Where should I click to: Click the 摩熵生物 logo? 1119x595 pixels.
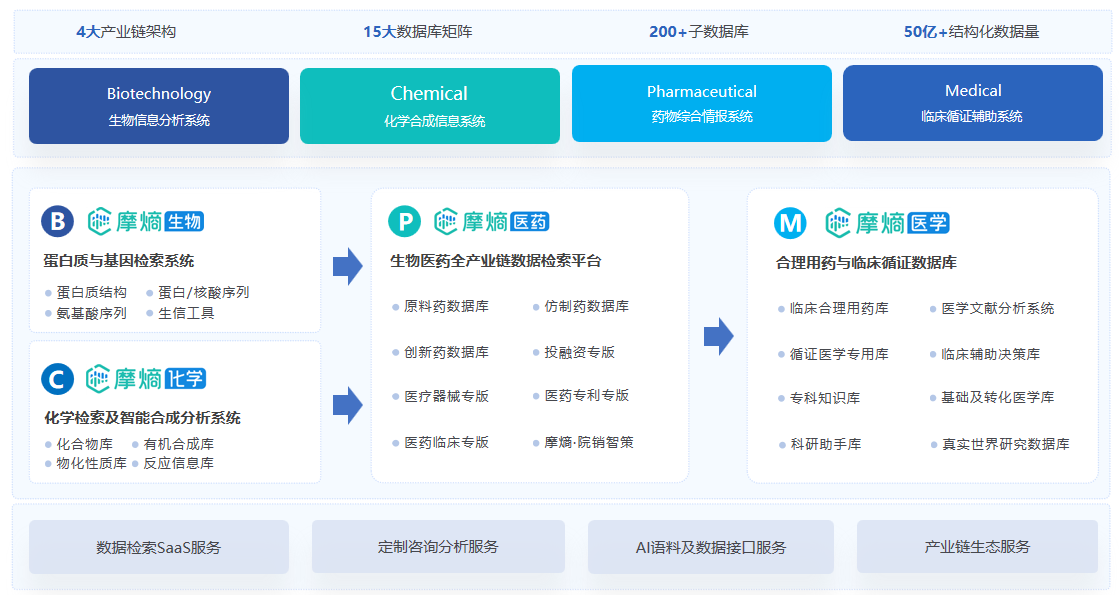pyautogui.click(x=146, y=221)
